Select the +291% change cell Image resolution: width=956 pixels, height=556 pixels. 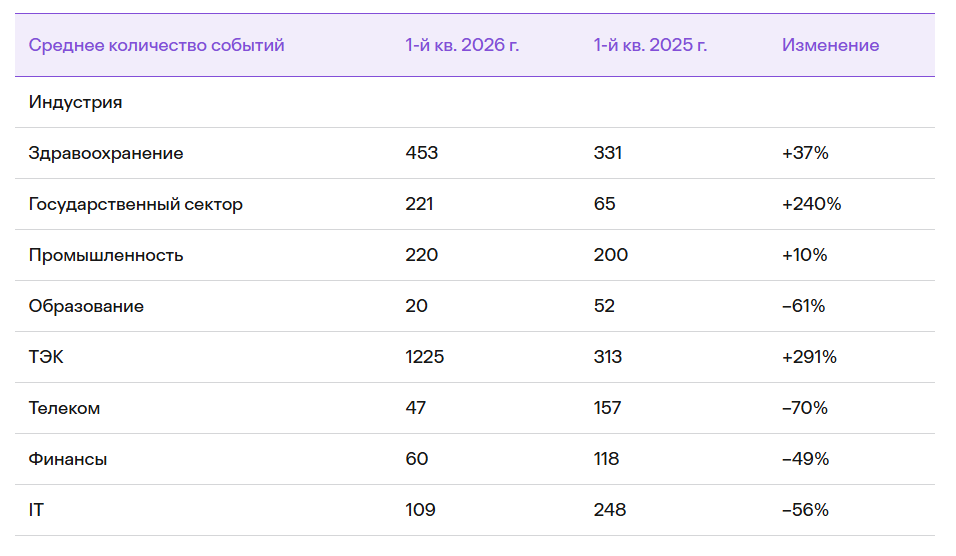[x=809, y=357]
